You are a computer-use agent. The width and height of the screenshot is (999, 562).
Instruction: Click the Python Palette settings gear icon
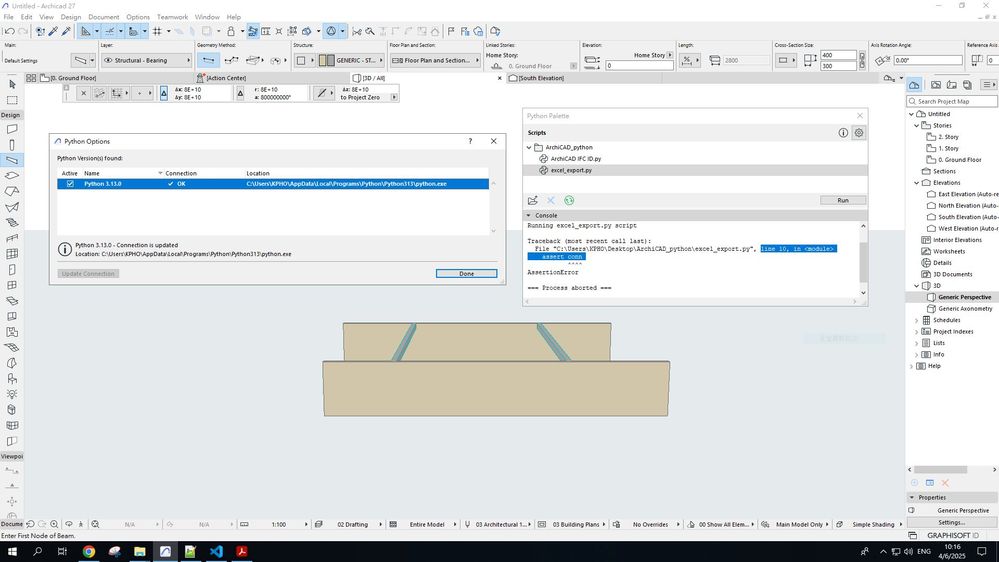[858, 132]
